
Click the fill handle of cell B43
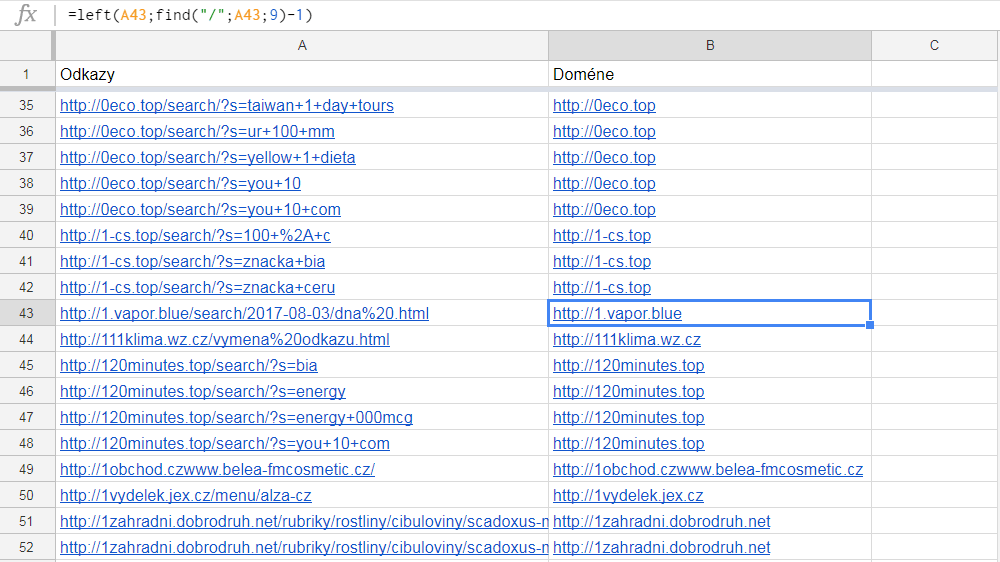(x=870, y=325)
